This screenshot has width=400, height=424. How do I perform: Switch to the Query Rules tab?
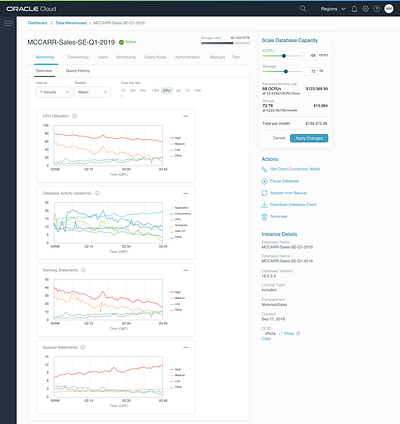point(155,57)
